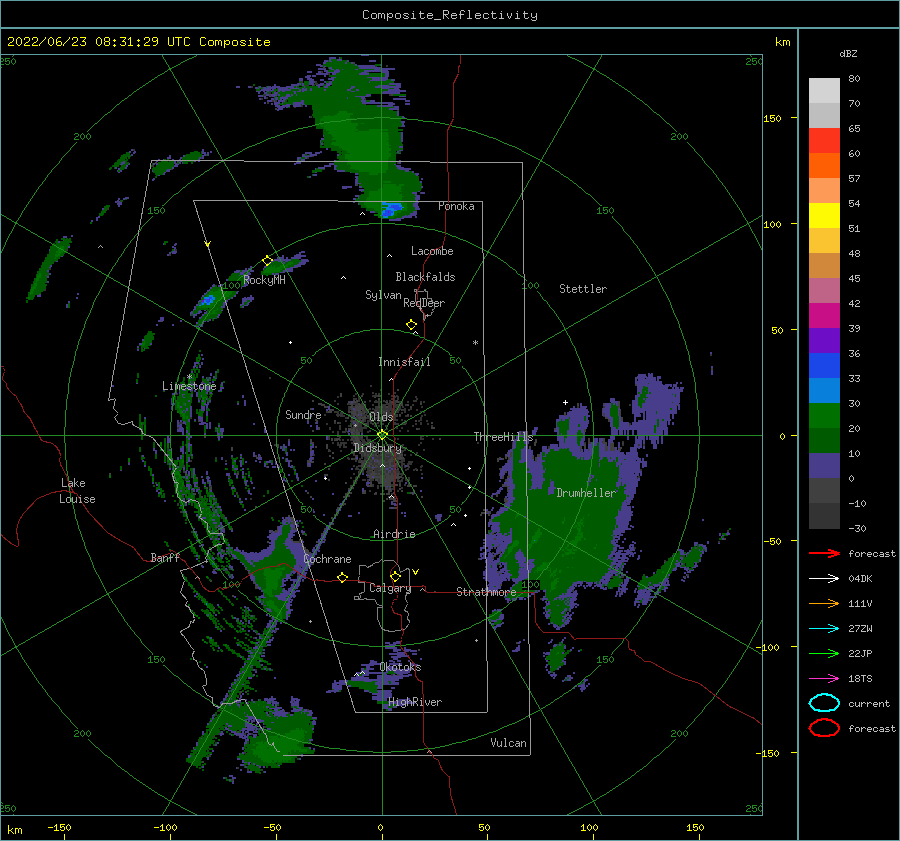Select the magenta 39–42 dBZ color swatch
Screen dimensions: 900x841
coord(824,316)
